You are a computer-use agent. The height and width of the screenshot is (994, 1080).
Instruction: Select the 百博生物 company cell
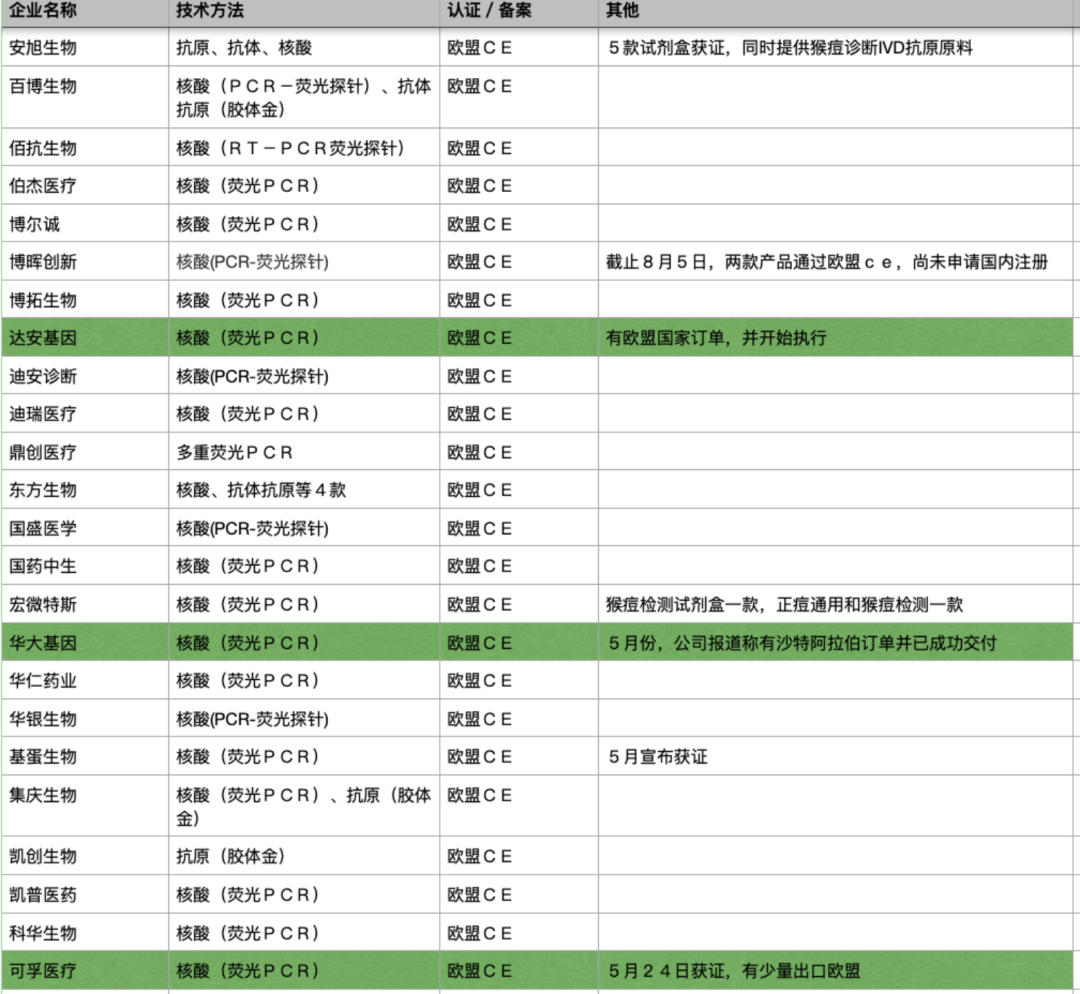85,97
